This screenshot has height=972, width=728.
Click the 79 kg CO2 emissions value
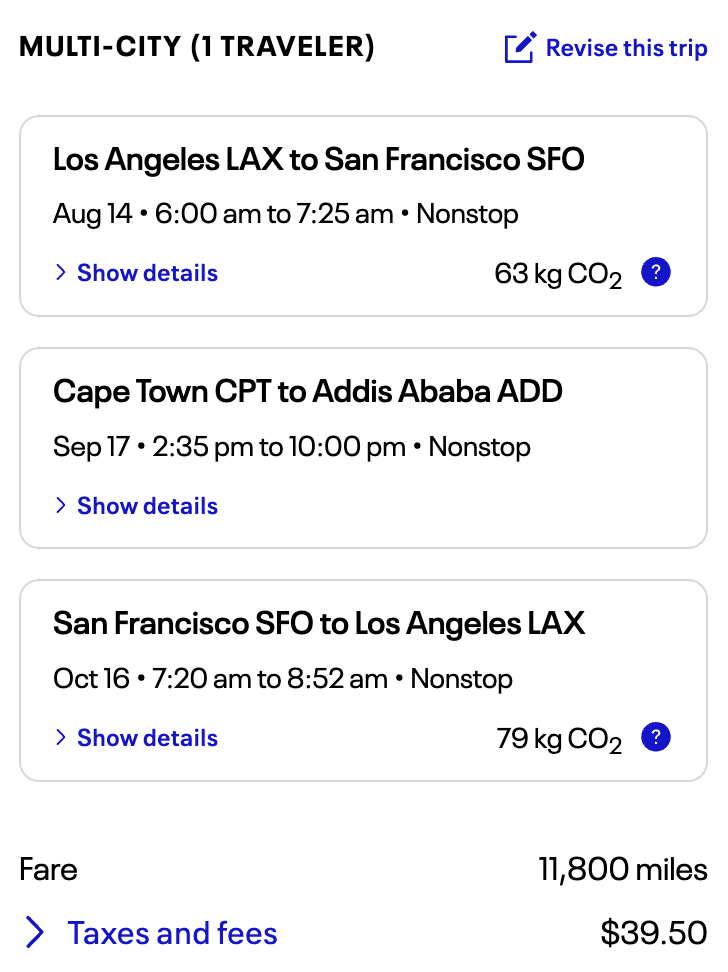559,740
